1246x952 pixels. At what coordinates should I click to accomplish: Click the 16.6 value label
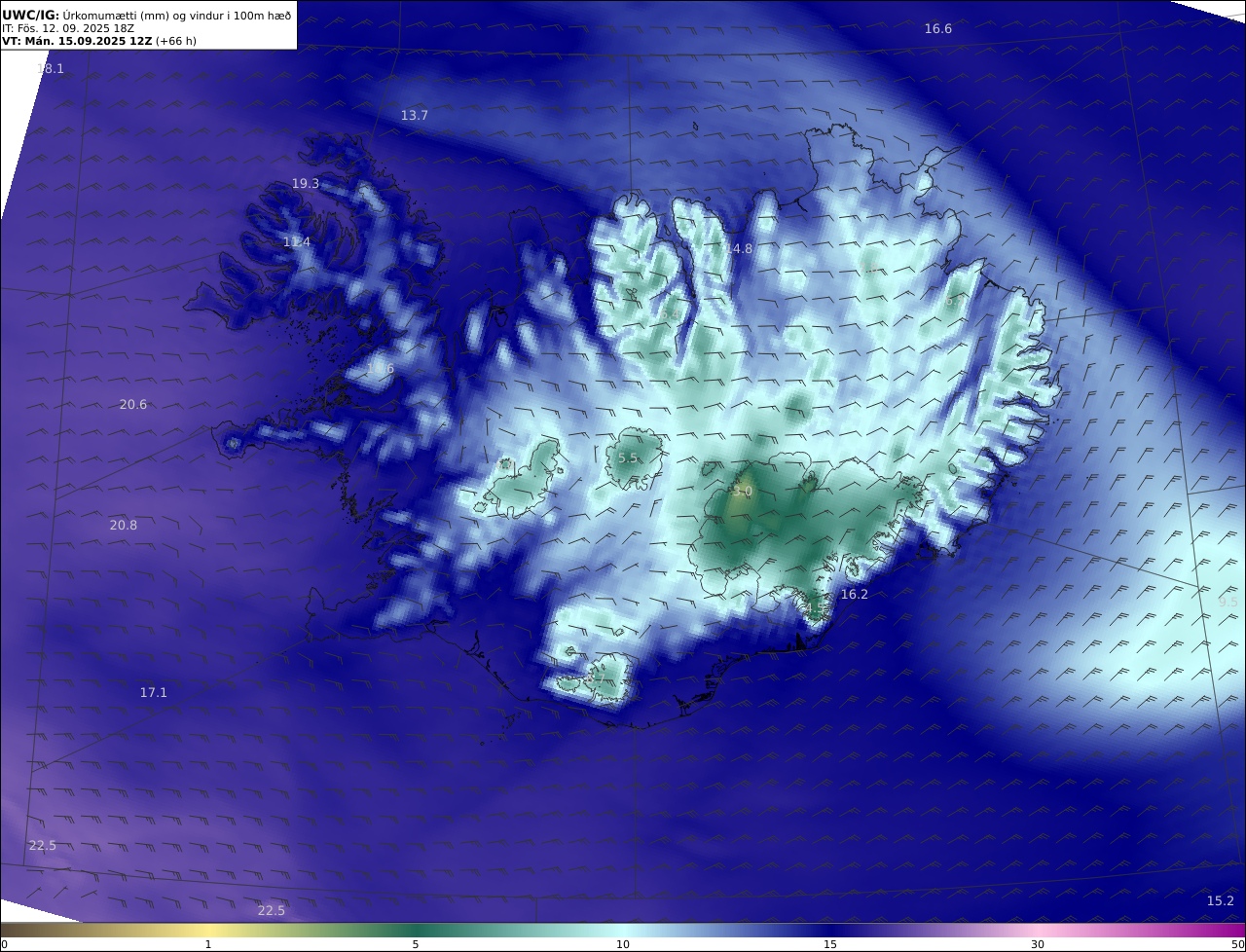click(937, 29)
